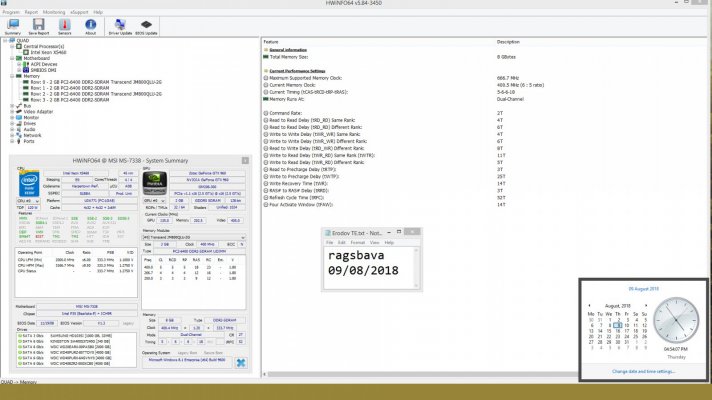Select the Intel Xeon X5460 processor node
712x400 pixels.
coord(48,52)
